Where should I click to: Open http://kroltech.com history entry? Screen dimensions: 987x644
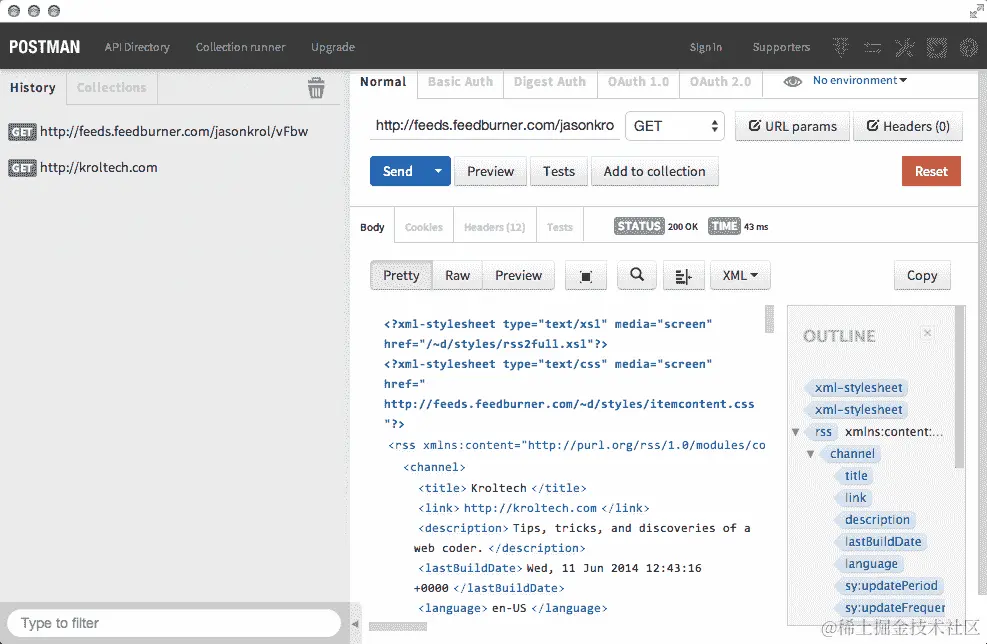(x=99, y=167)
